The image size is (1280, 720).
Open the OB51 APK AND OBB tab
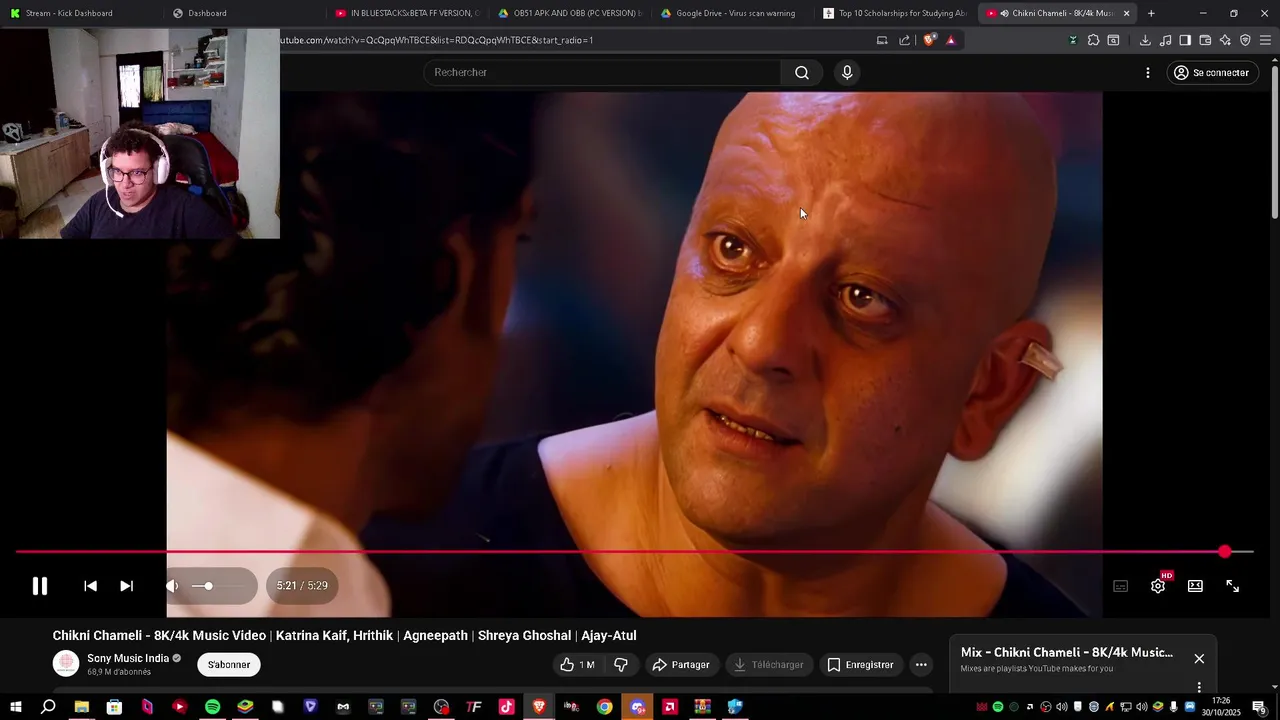(x=570, y=13)
